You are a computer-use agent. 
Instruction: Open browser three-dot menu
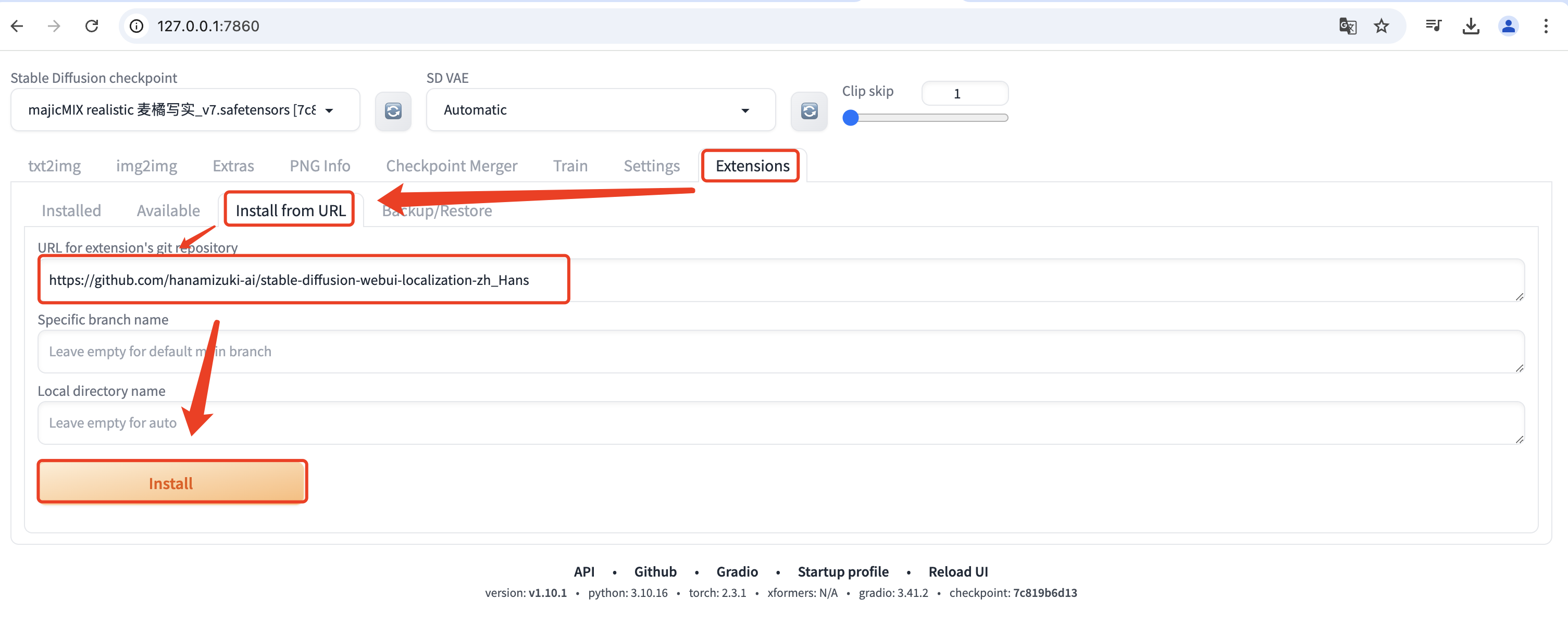pyautogui.click(x=1546, y=26)
